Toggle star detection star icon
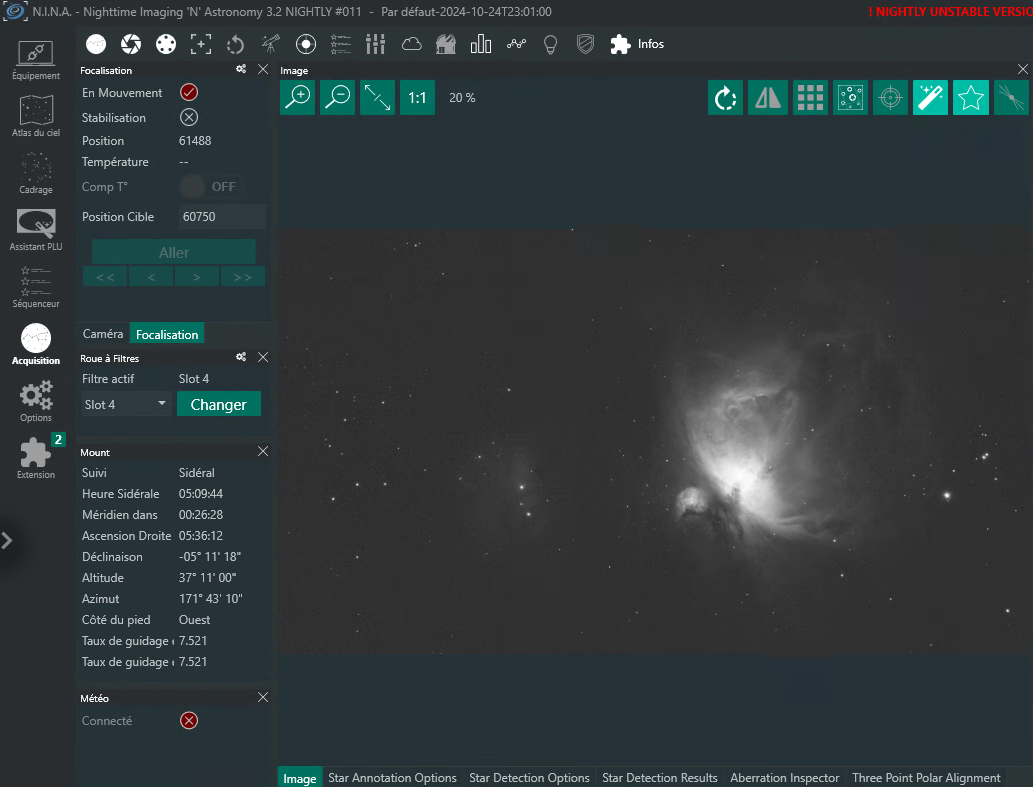1033x787 pixels. [x=970, y=97]
